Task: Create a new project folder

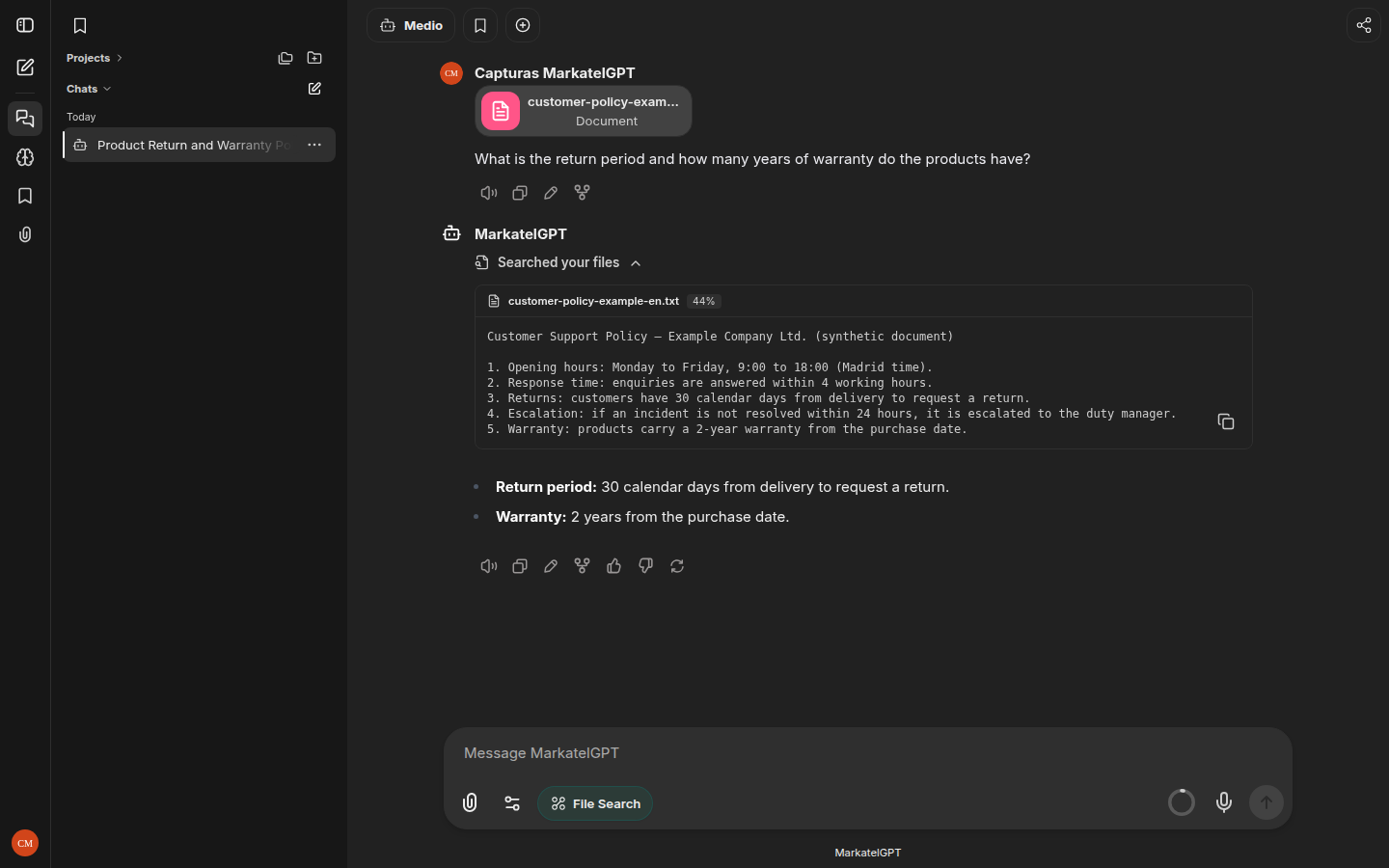Action: (314, 58)
